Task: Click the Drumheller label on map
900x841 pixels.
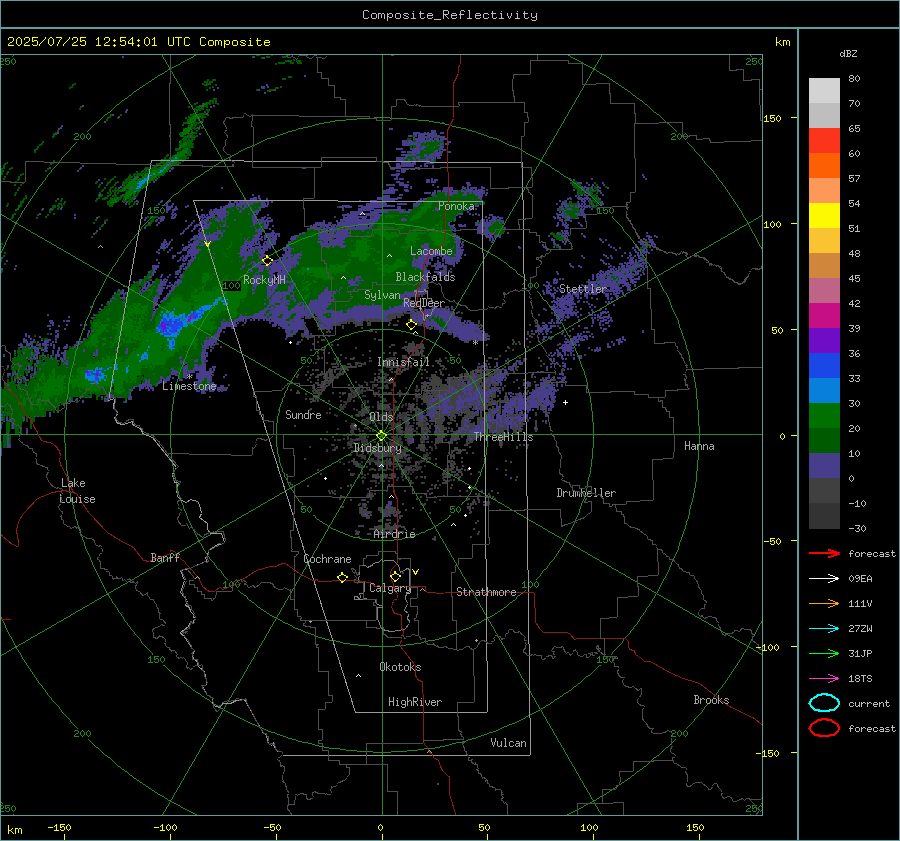Action: coord(586,493)
